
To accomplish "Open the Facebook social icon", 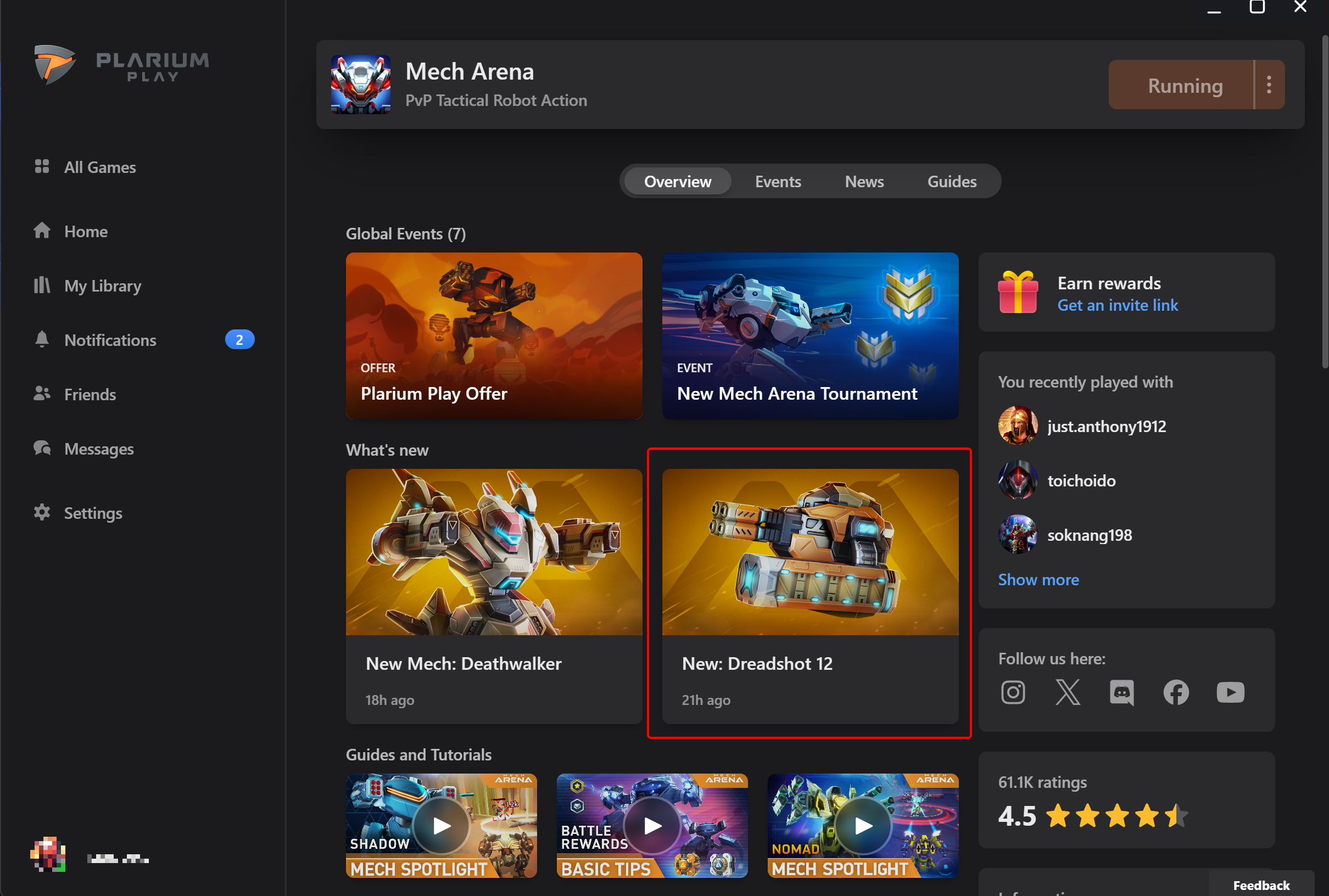I will [x=1176, y=692].
